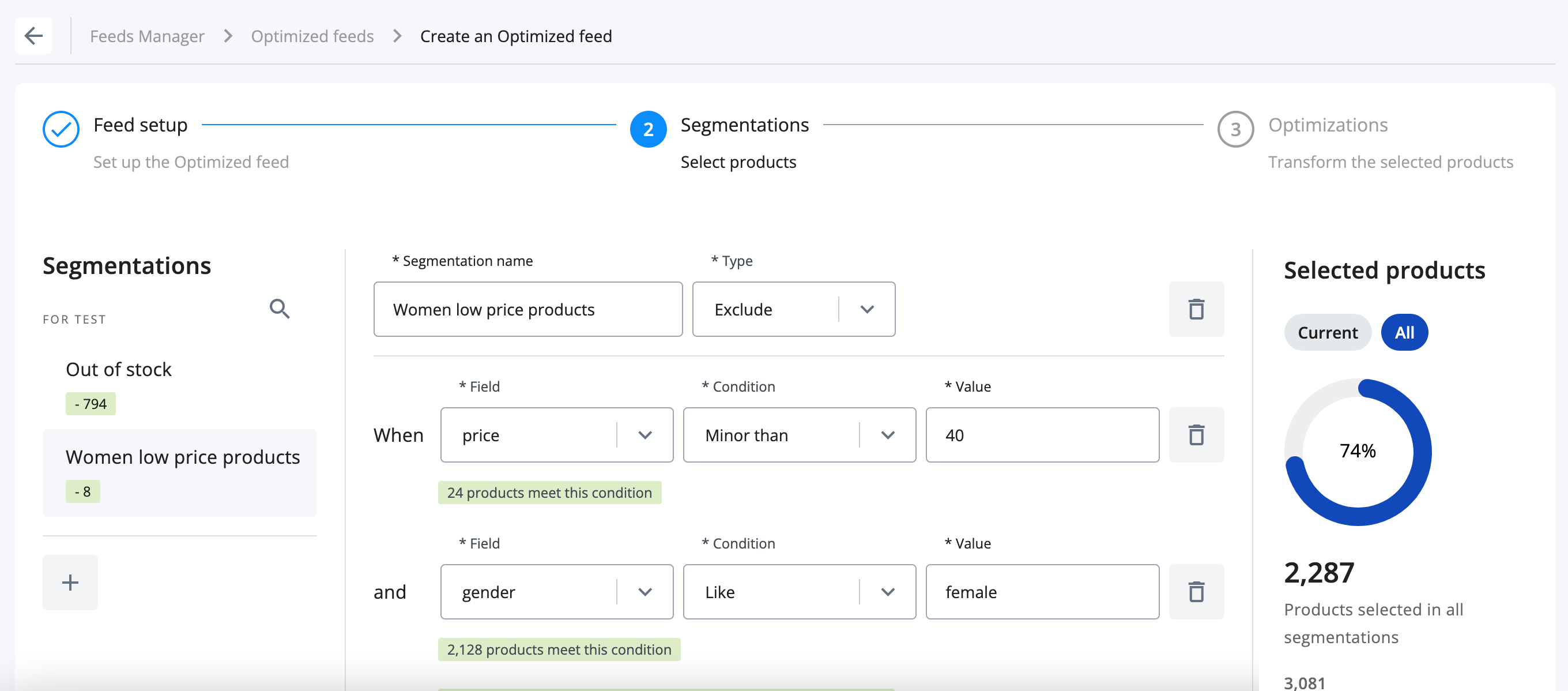Select the Feed setup step label
The height and width of the screenshot is (691, 1568).
pyautogui.click(x=140, y=125)
